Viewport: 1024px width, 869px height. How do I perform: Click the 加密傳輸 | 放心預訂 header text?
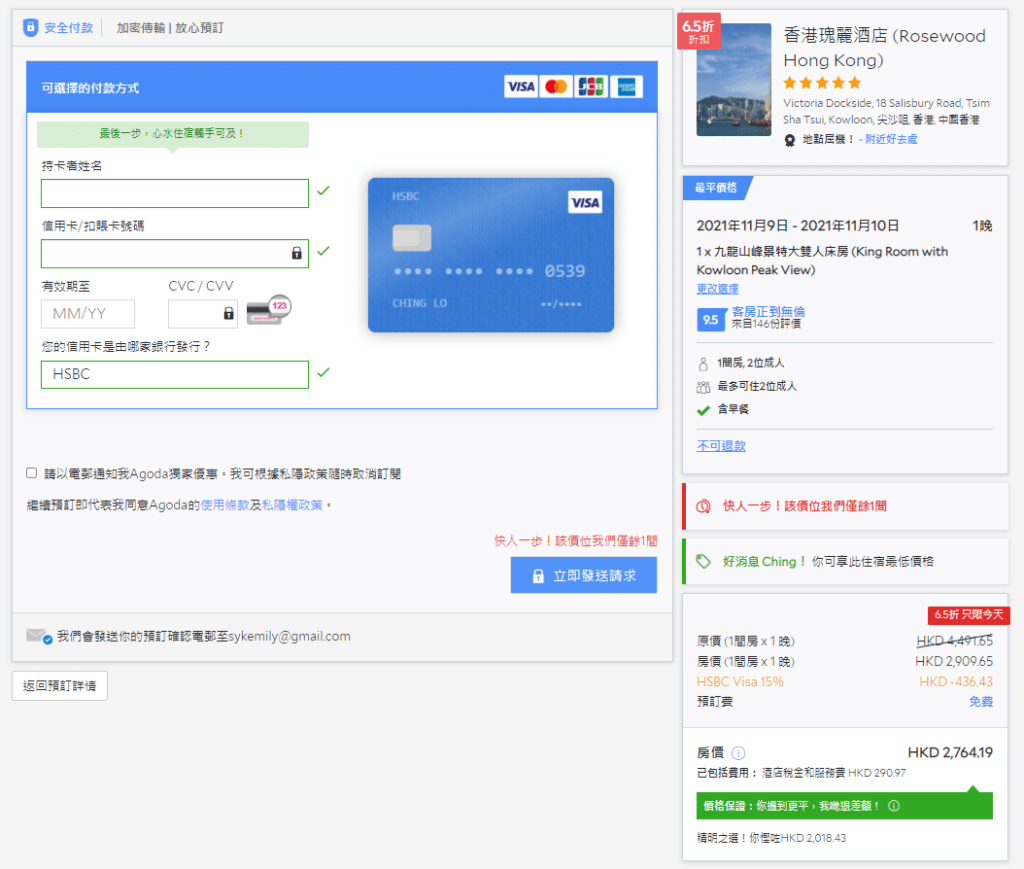pyautogui.click(x=170, y=27)
